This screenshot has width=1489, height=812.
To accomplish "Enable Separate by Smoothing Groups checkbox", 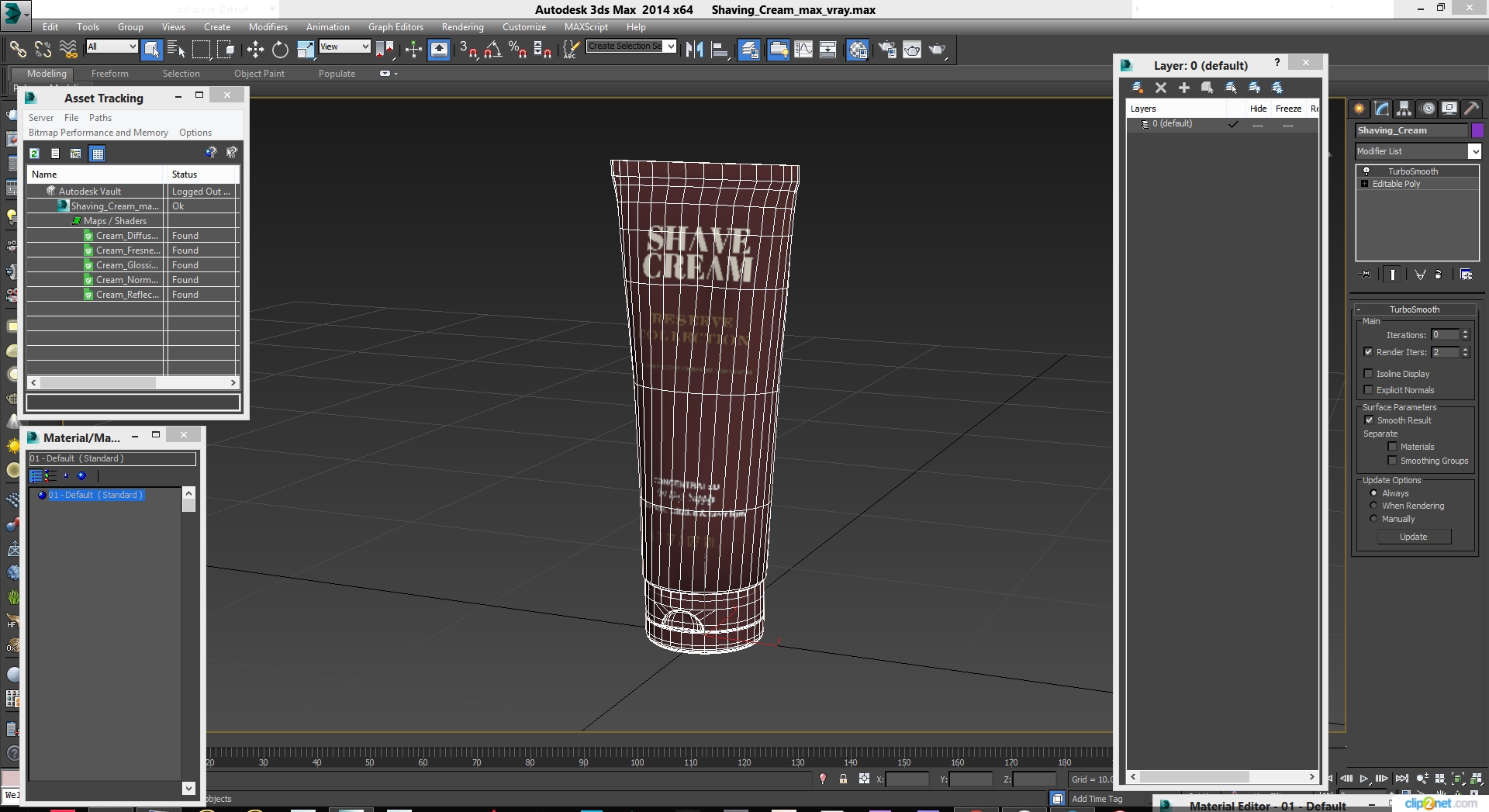I will click(1392, 461).
